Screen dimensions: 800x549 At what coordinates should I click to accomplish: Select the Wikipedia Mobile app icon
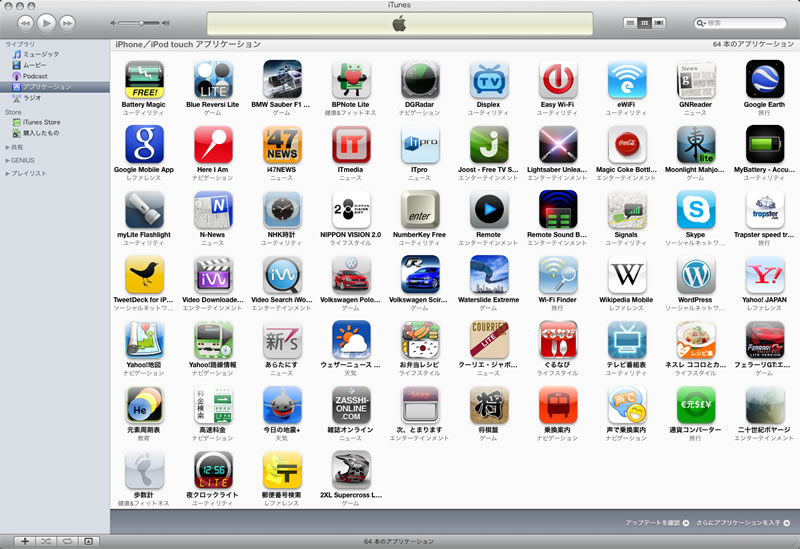(x=627, y=275)
